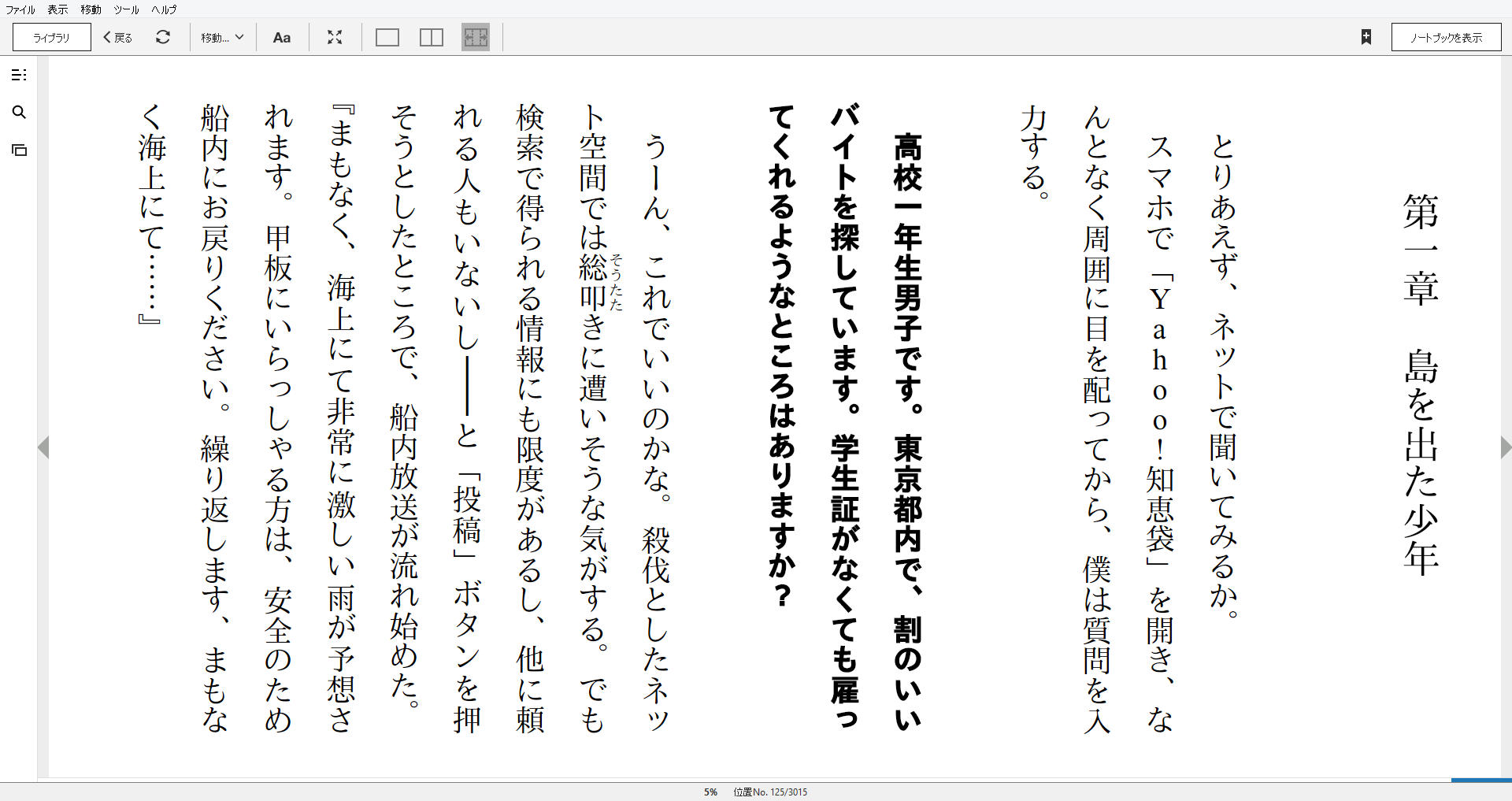Sync to the furthest page read
Screen dimensions: 1512x801
(164, 37)
